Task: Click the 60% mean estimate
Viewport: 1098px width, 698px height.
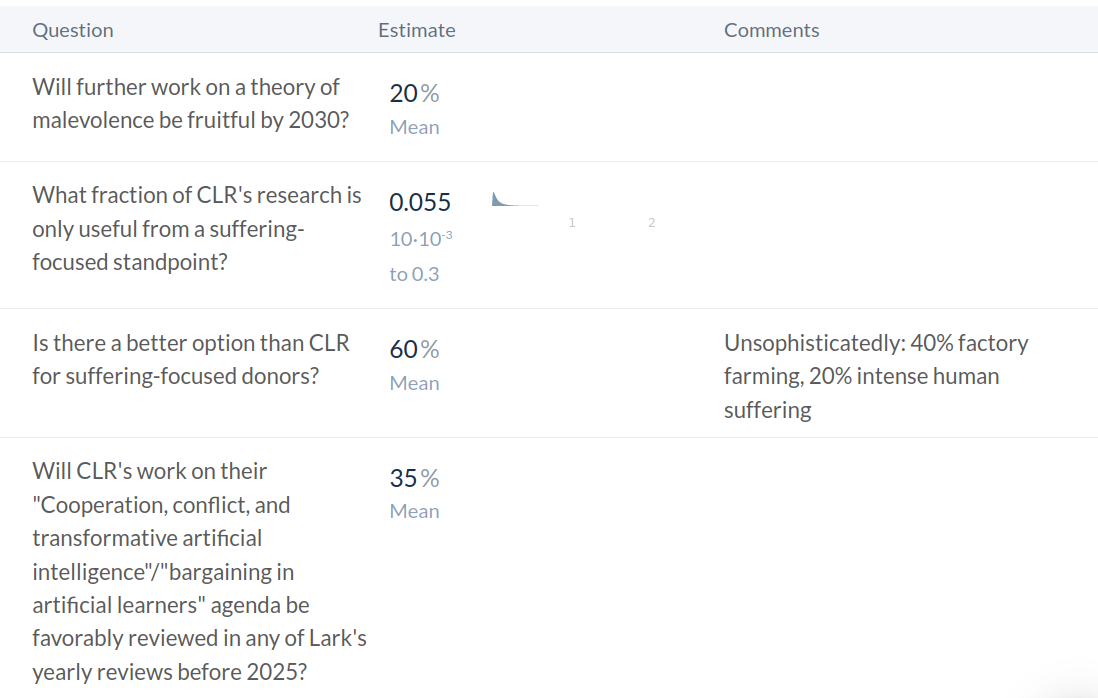Action: [x=415, y=349]
